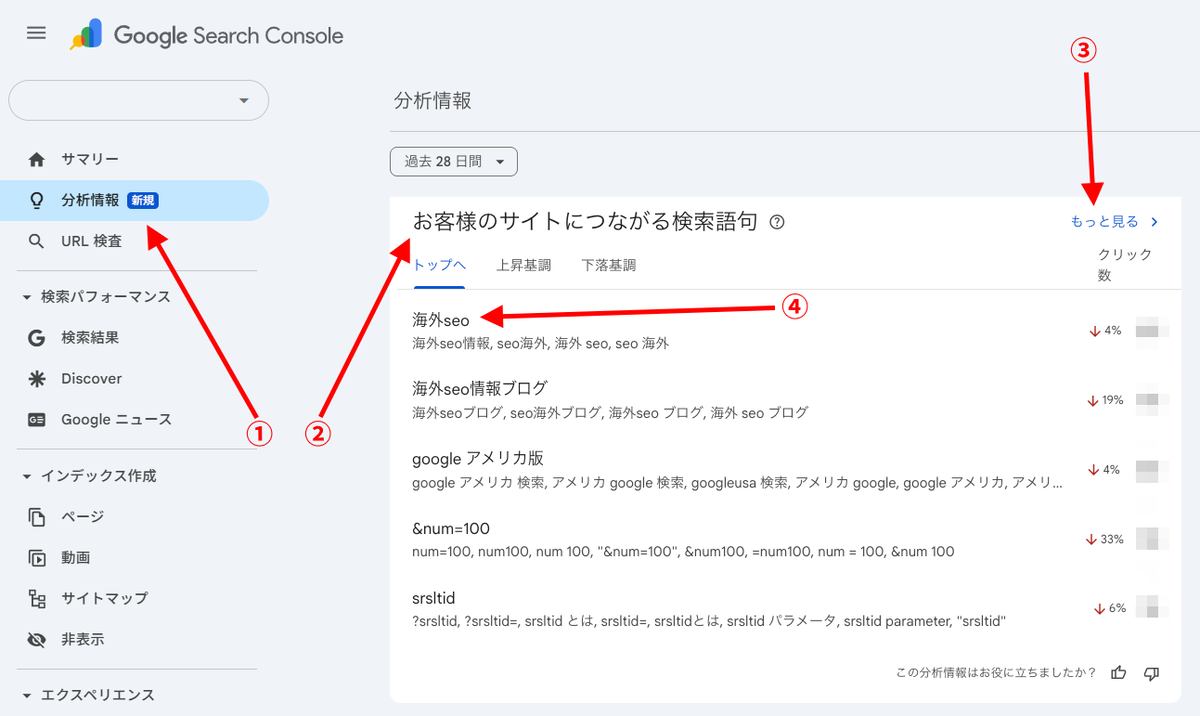Click the crossed-eye icon beside 非表示
1200x716 pixels.
[x=37, y=639]
